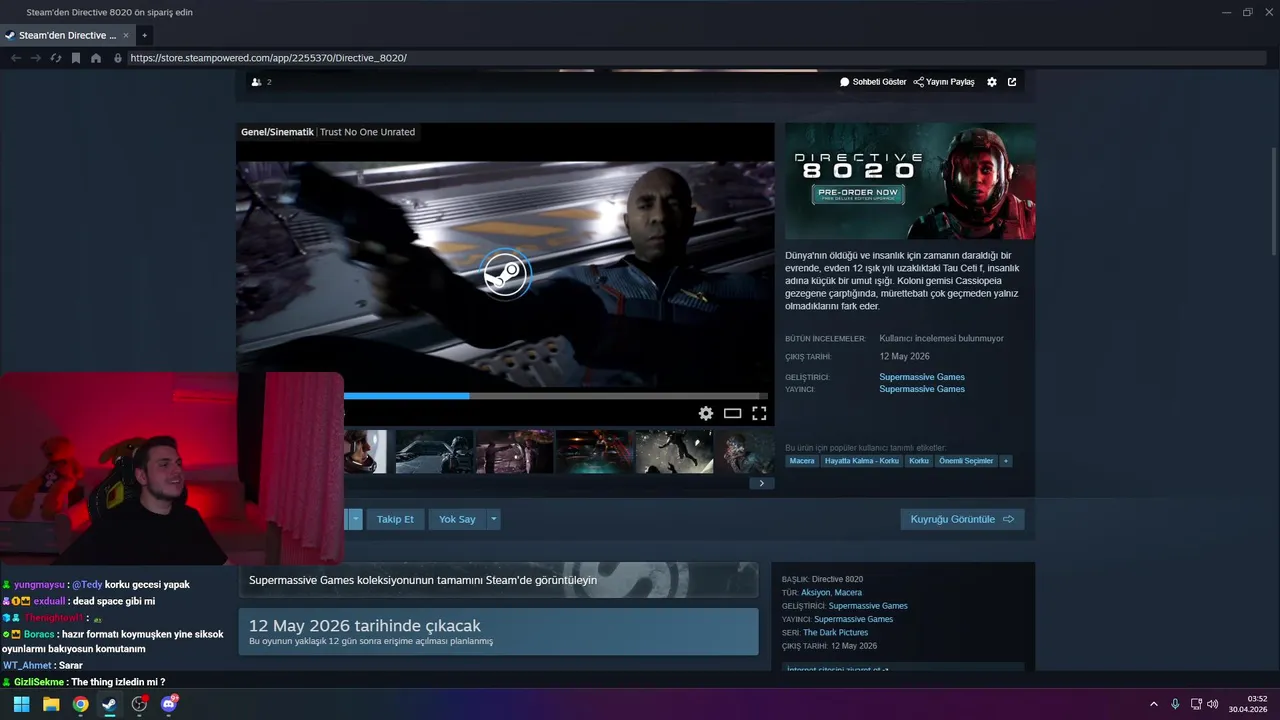Click the video progress bar

(556, 396)
